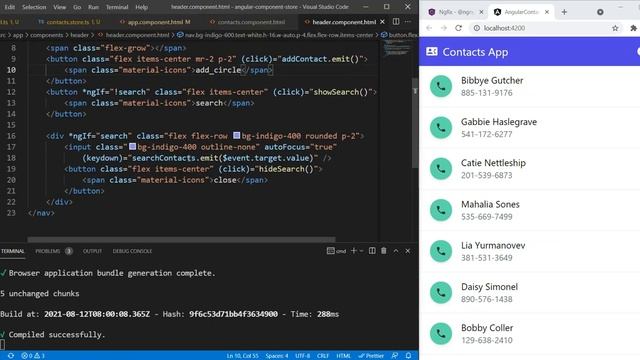Select the header.component.html editor tab
The width and height of the screenshot is (640, 360).
(x=344, y=22)
